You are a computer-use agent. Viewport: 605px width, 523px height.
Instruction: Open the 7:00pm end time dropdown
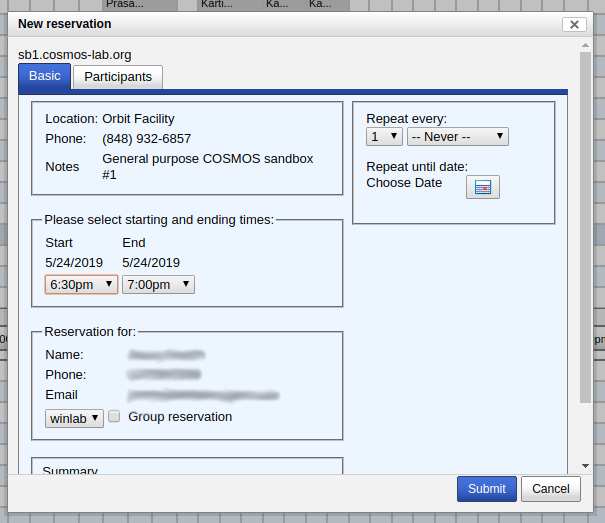click(x=158, y=285)
